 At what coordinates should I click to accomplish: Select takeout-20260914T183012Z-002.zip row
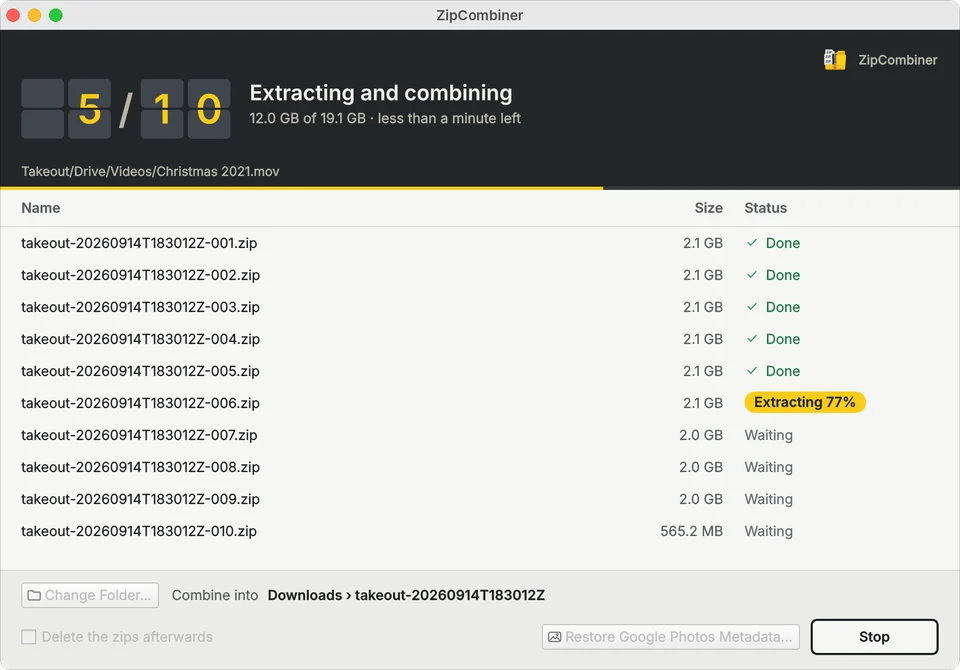pyautogui.click(x=480, y=275)
